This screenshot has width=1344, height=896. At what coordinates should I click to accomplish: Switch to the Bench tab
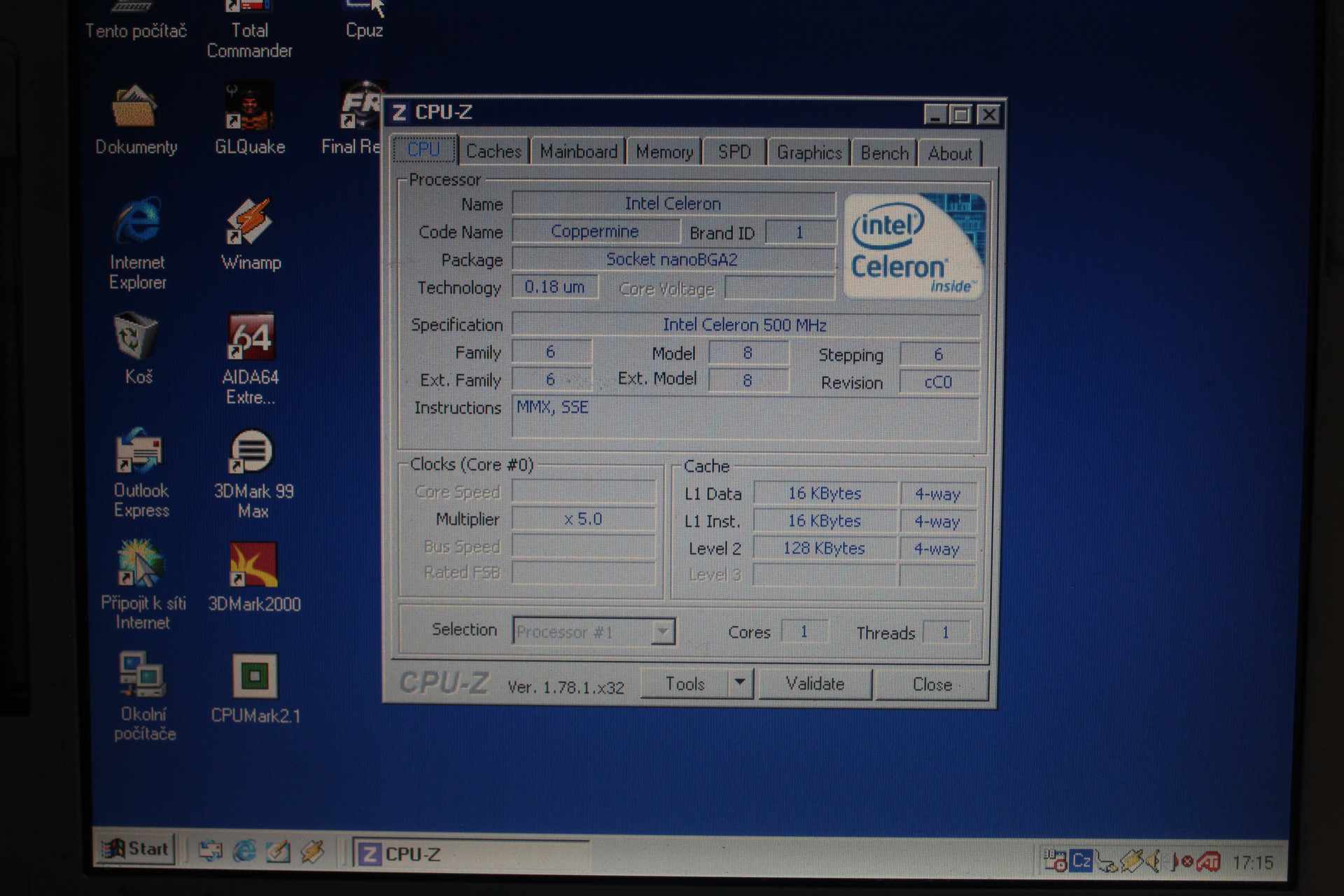(885, 153)
